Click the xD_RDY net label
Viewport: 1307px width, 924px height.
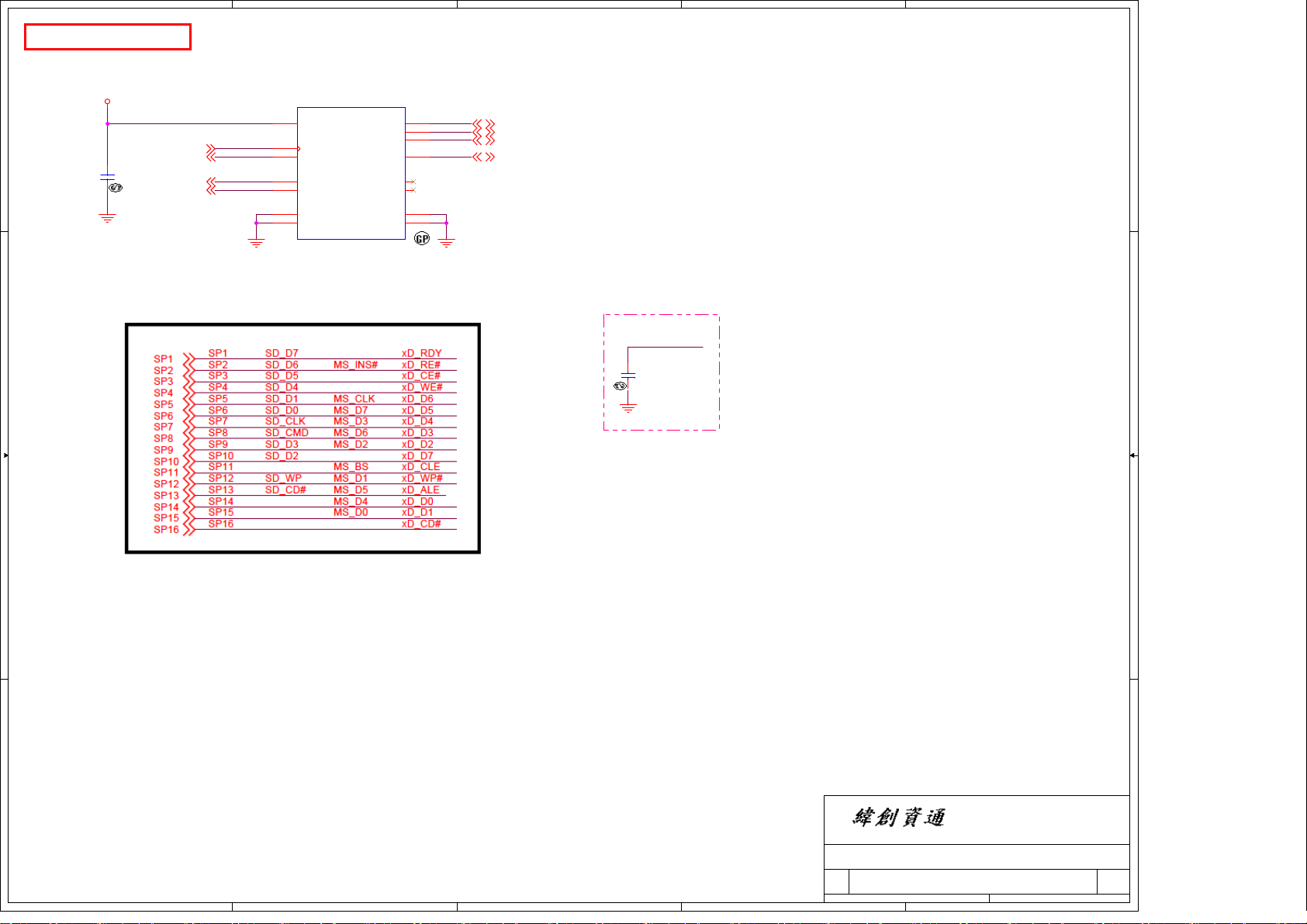(x=421, y=353)
